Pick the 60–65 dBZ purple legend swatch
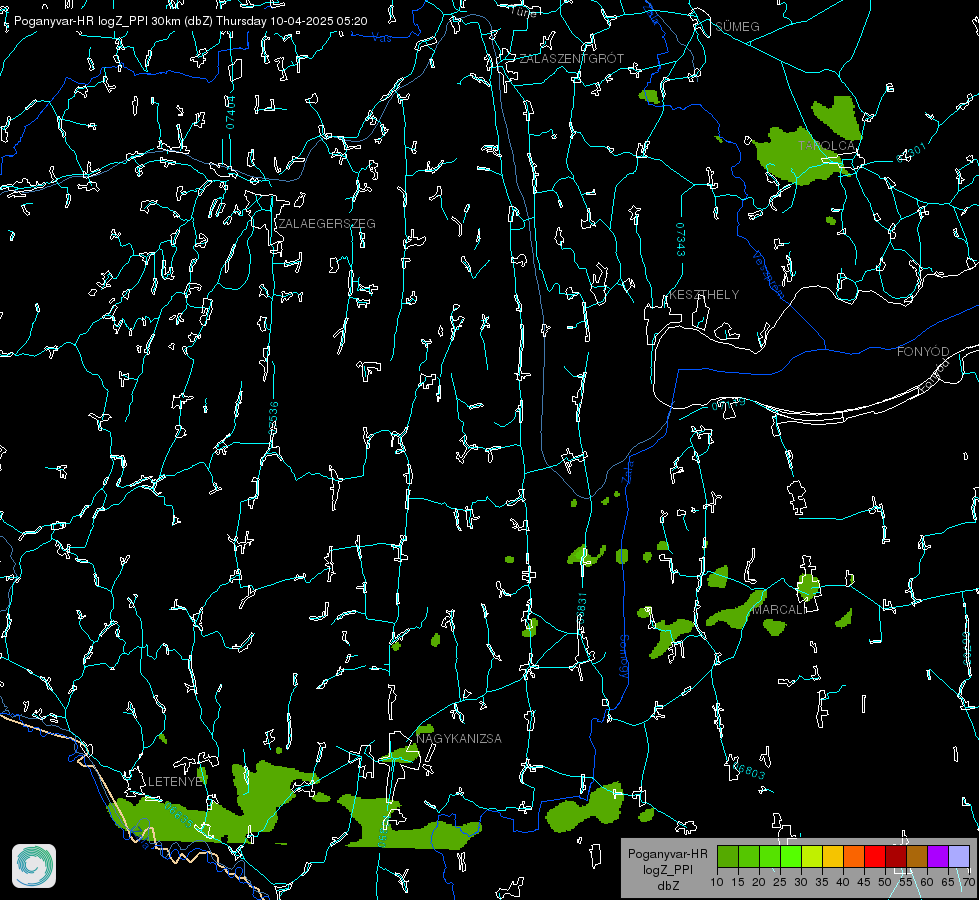Image resolution: width=979 pixels, height=900 pixels. click(938, 856)
